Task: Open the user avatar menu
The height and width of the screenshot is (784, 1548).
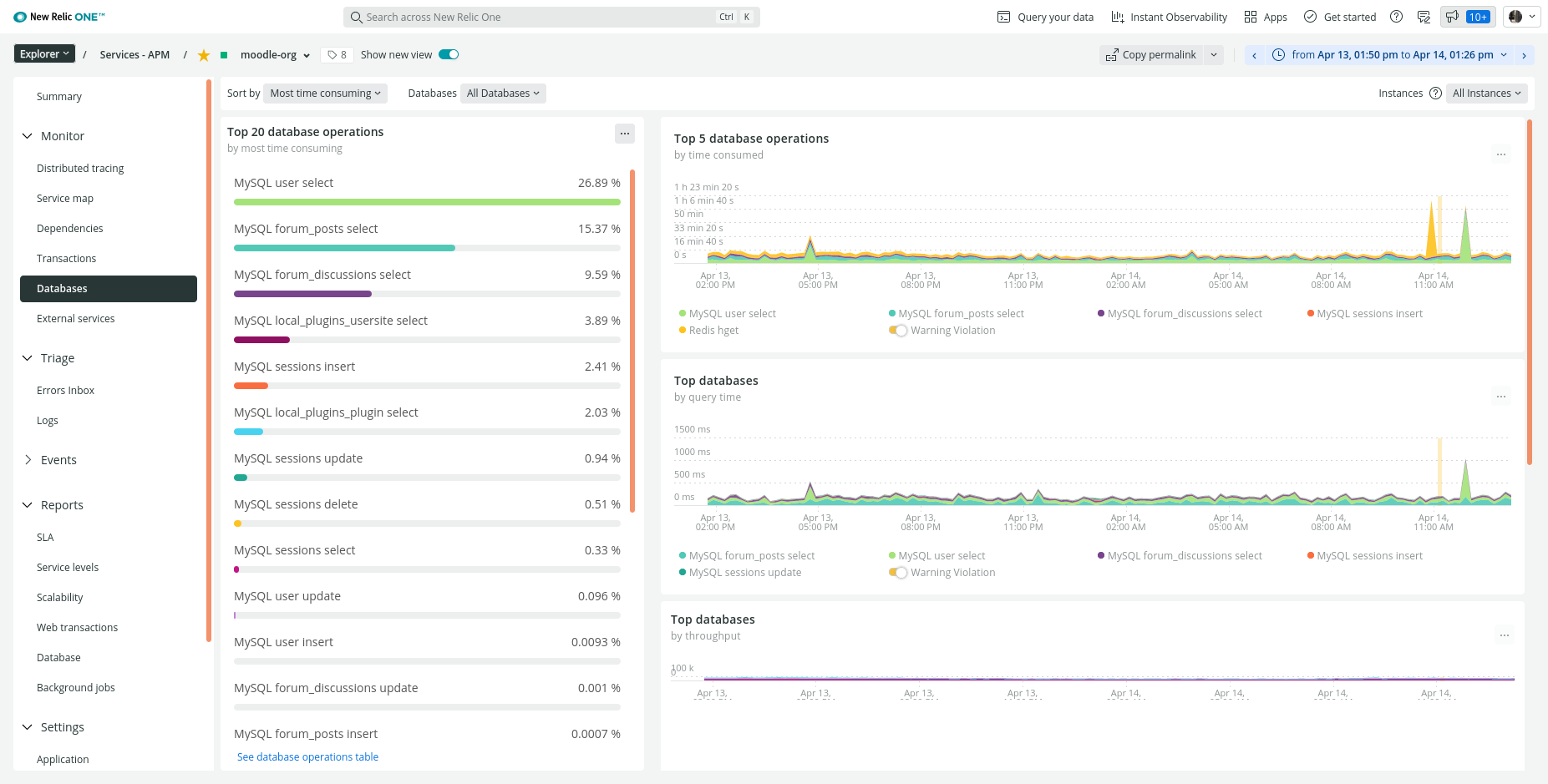Action: pos(1522,17)
